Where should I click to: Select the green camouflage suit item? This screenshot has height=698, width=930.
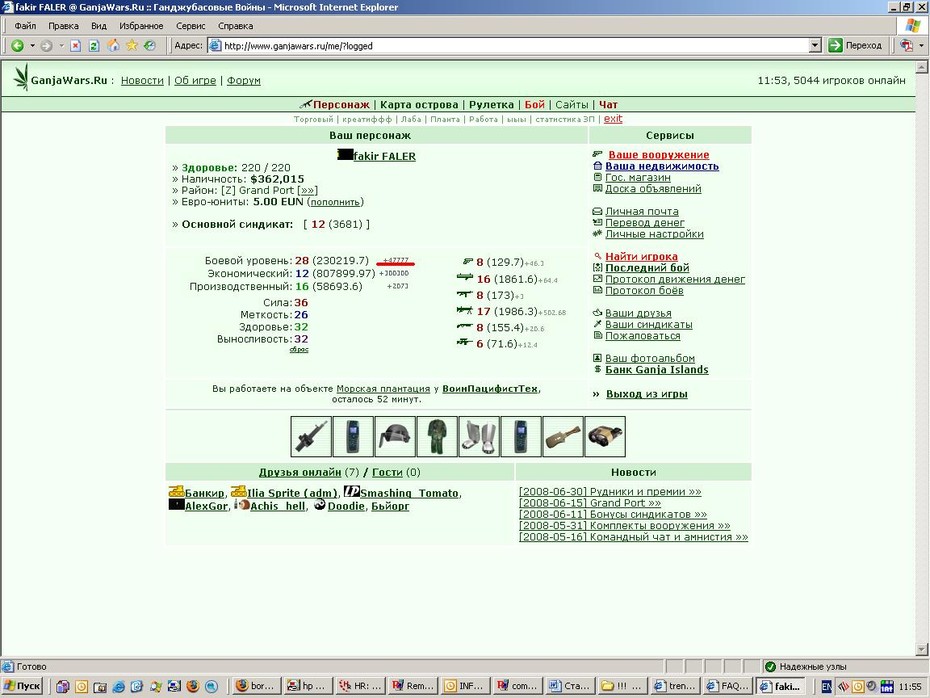(437, 436)
